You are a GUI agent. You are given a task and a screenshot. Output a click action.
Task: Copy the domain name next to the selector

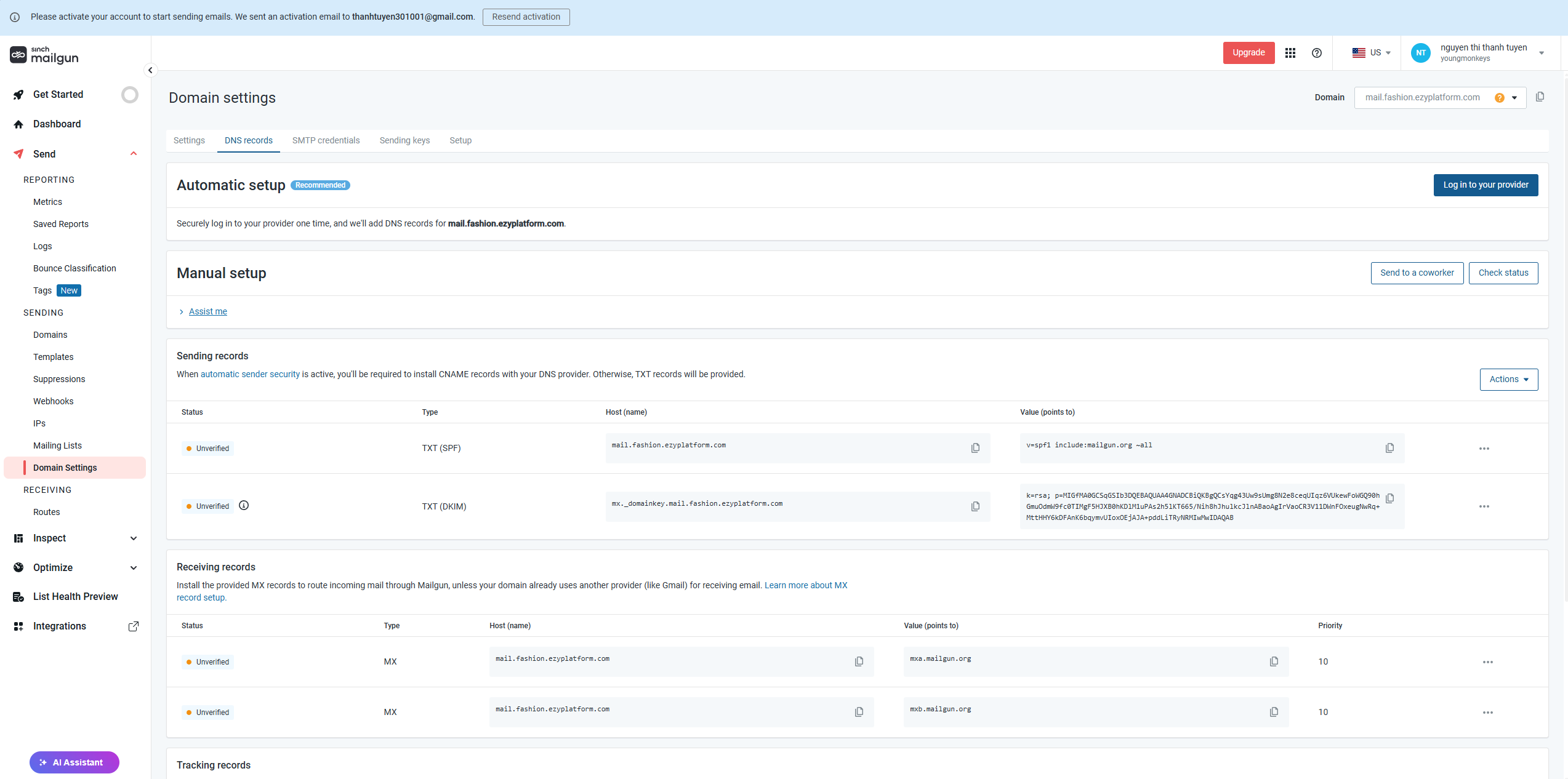(x=1540, y=97)
